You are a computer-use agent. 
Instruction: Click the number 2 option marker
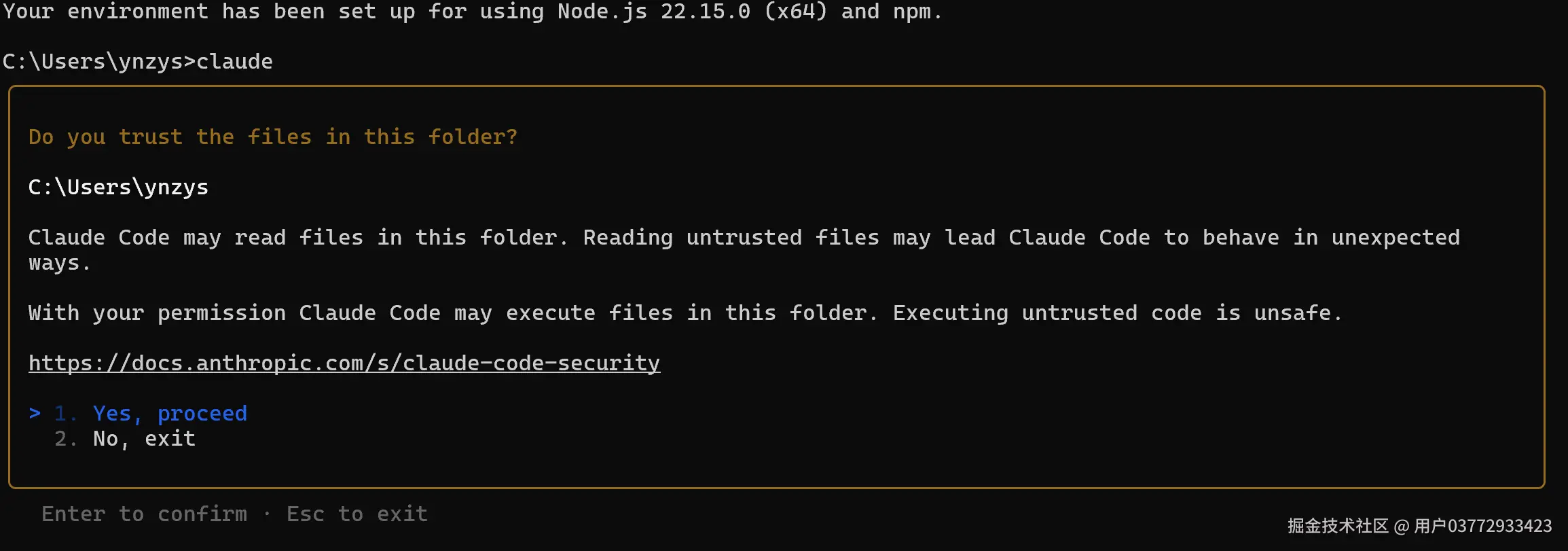[x=62, y=439]
